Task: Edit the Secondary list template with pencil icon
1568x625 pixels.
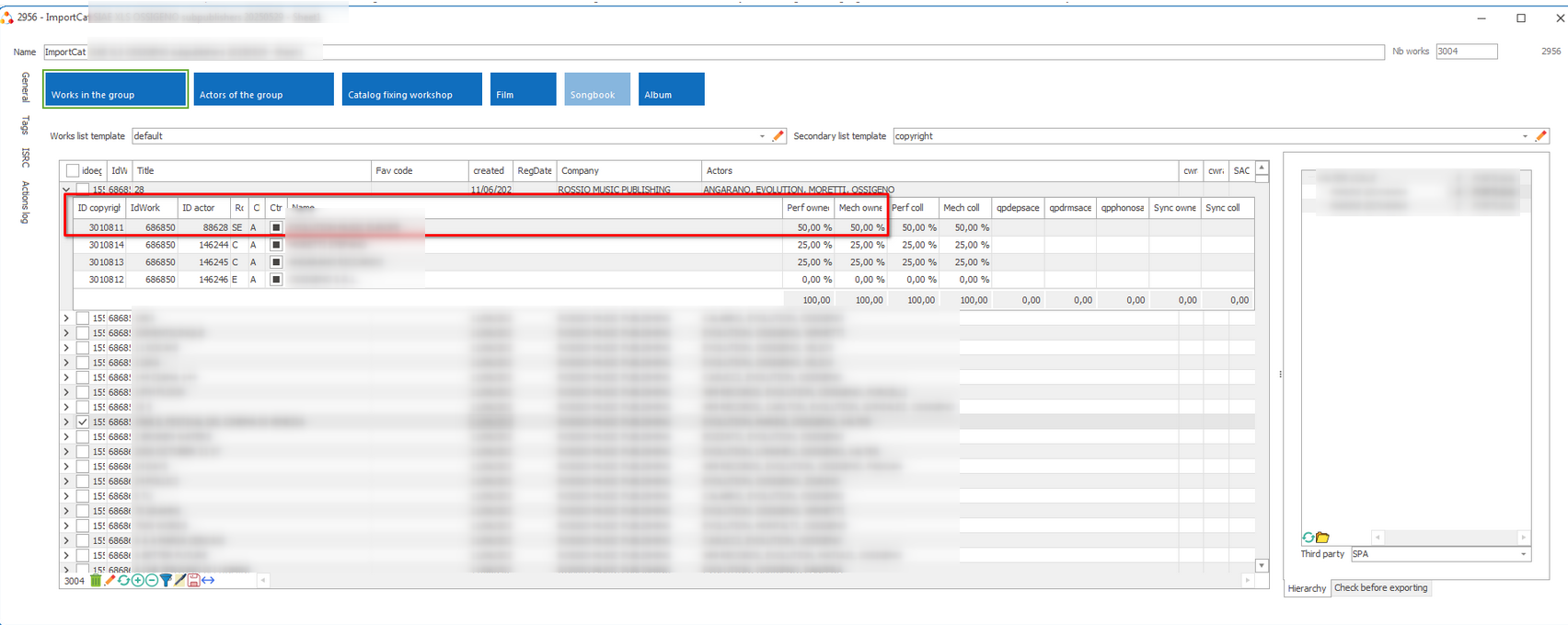Action: [x=1540, y=136]
